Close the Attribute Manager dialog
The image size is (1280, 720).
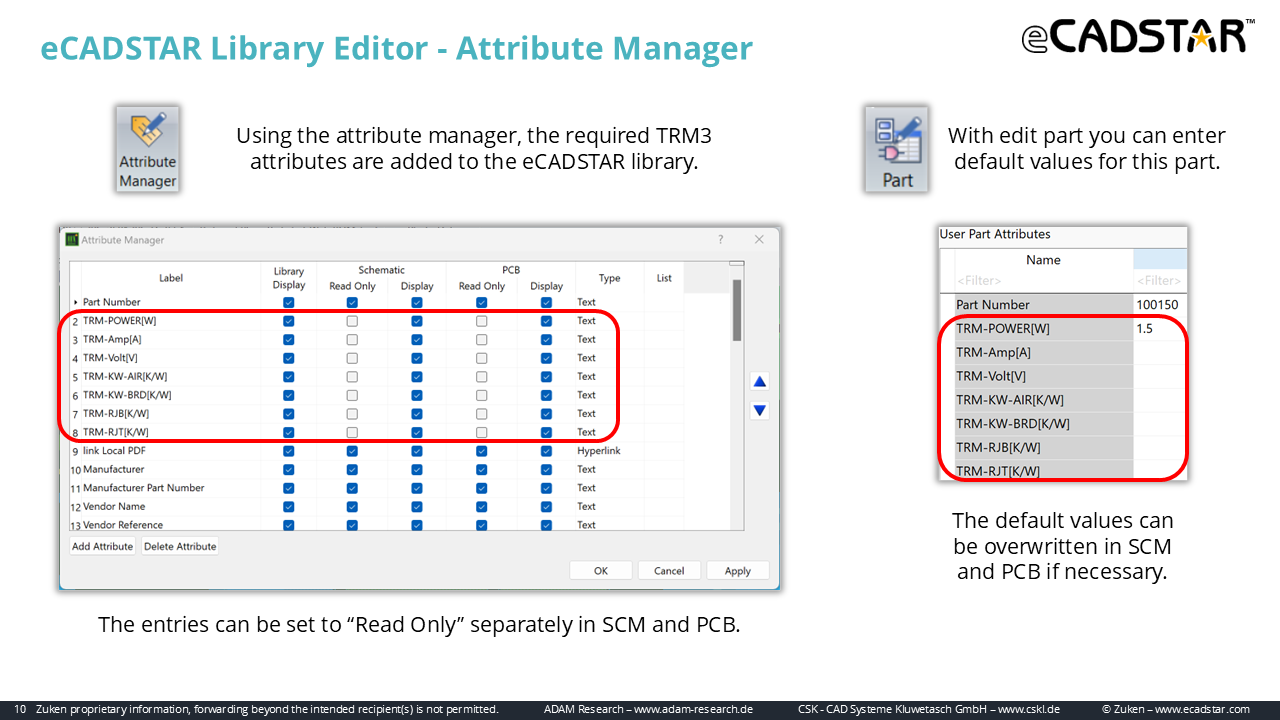[x=759, y=240]
